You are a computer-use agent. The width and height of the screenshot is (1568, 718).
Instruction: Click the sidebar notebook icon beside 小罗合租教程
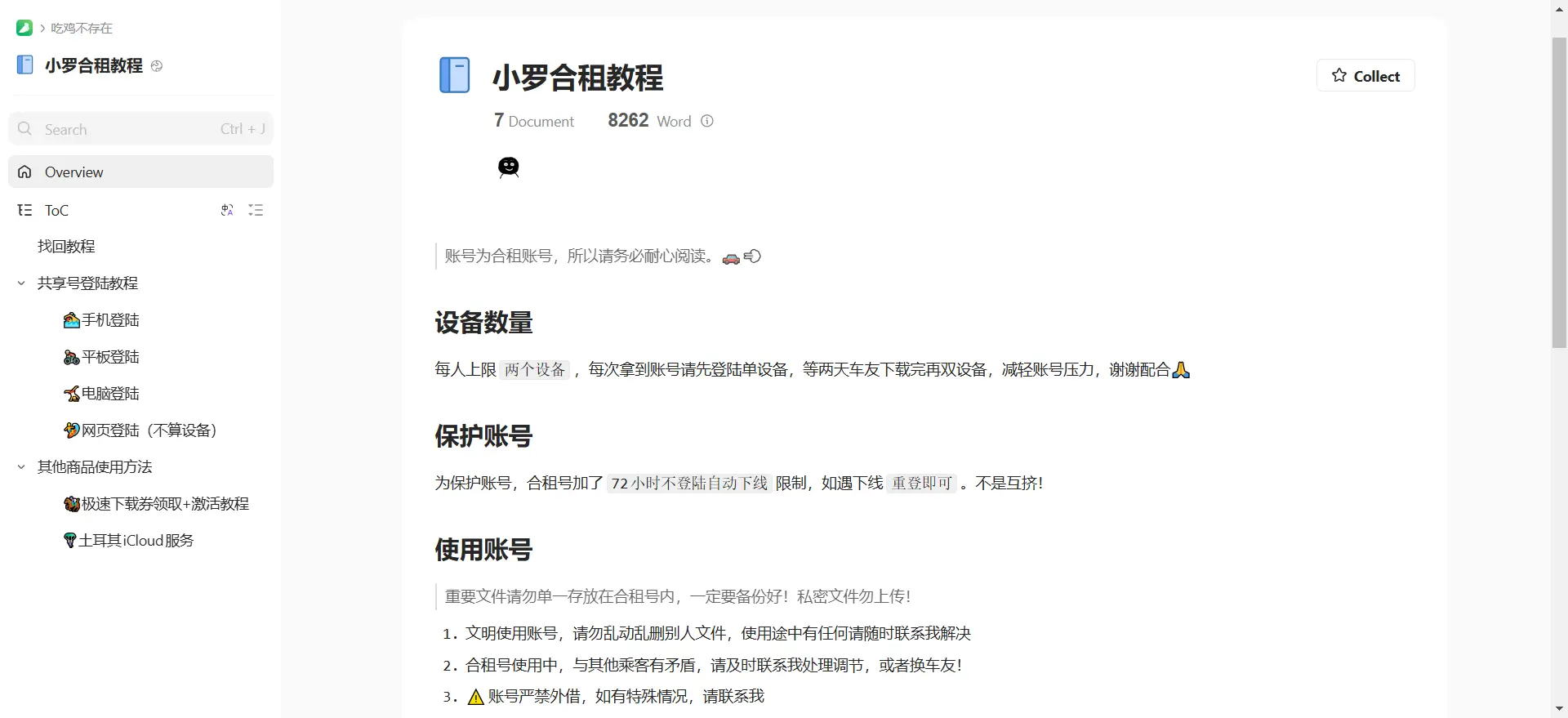click(x=25, y=65)
